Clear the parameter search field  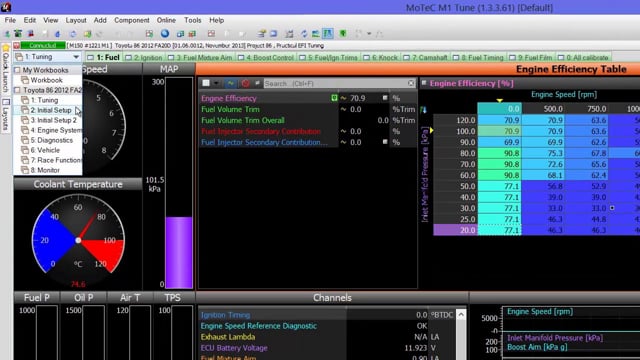coord(411,83)
